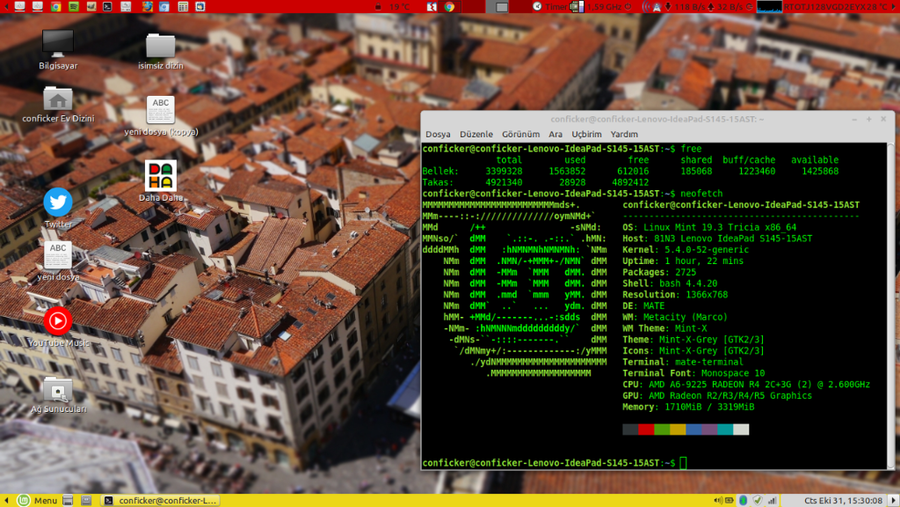Click the Kernel: 5.4.0-52-generic line

(x=685, y=249)
